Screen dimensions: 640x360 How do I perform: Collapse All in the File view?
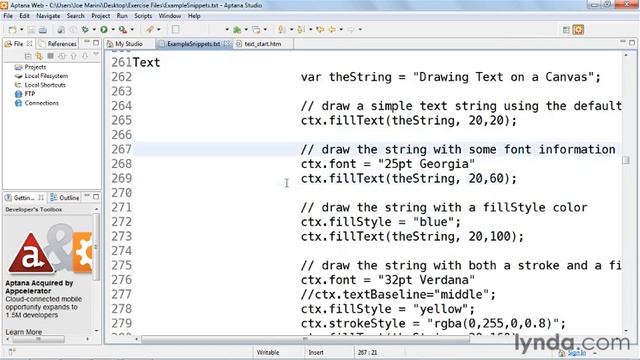click(28, 56)
